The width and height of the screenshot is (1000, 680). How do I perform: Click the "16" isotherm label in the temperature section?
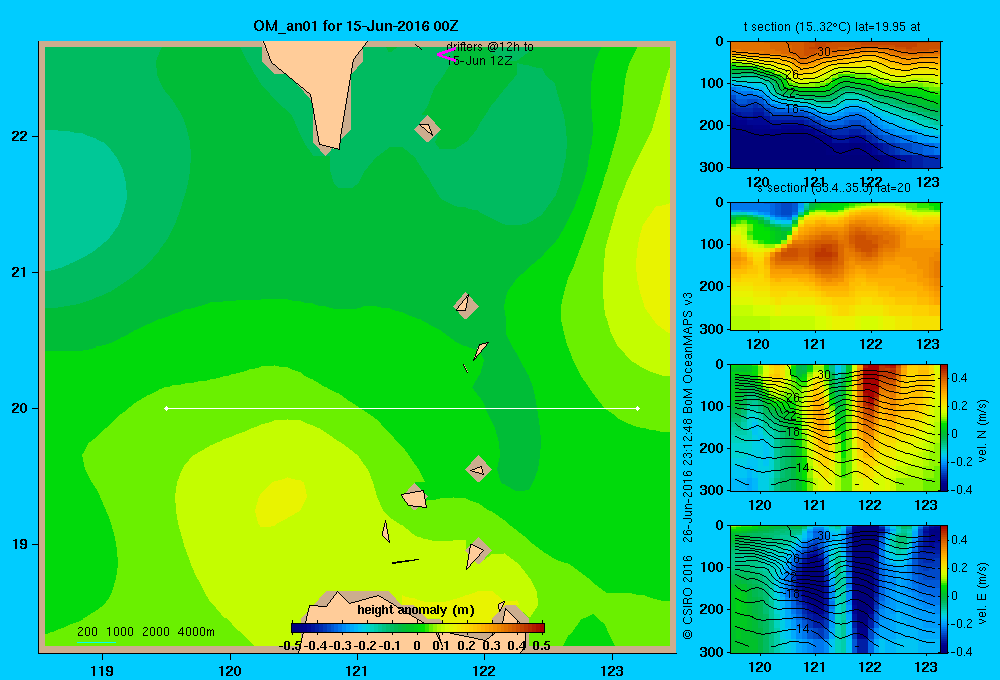point(791,109)
